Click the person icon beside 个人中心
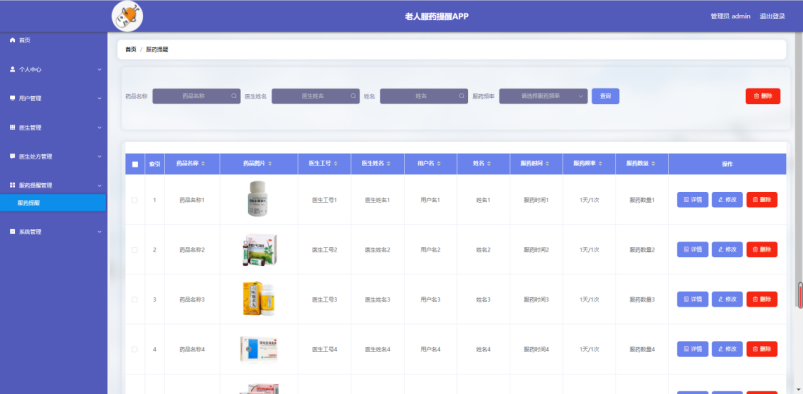This screenshot has width=803, height=394. coord(12,69)
